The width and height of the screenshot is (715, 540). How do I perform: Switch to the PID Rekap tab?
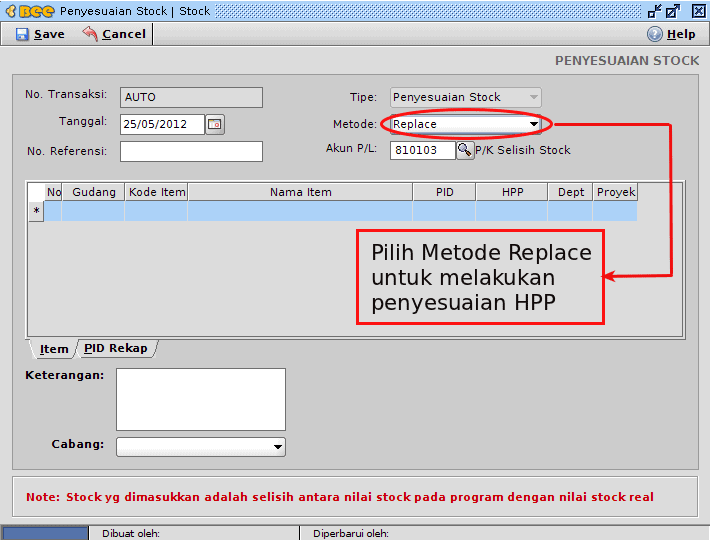point(116,349)
